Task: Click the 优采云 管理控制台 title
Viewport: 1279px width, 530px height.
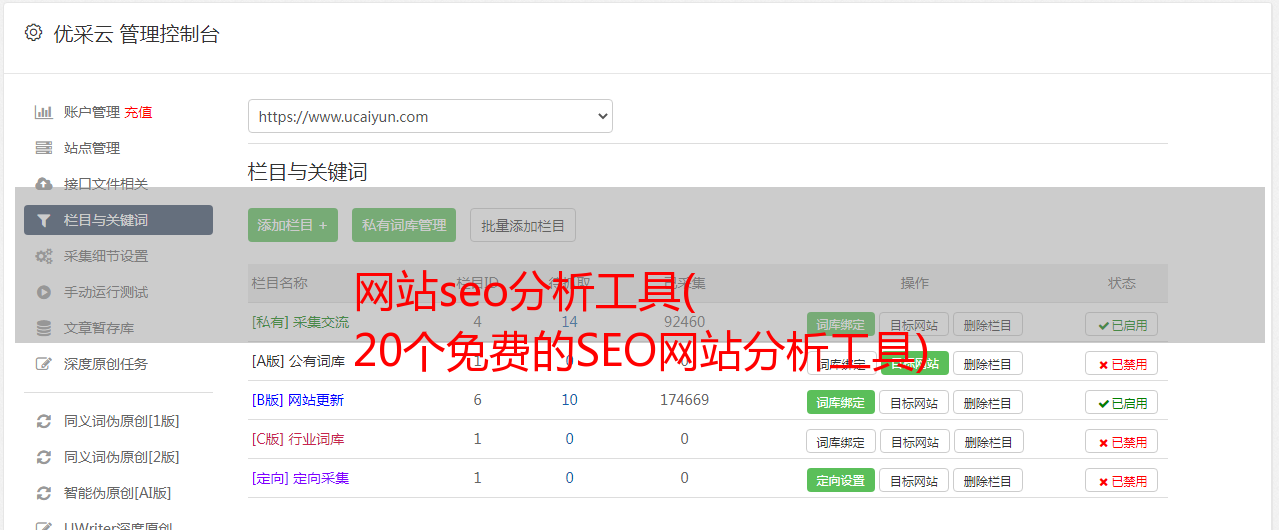Action: tap(136, 34)
